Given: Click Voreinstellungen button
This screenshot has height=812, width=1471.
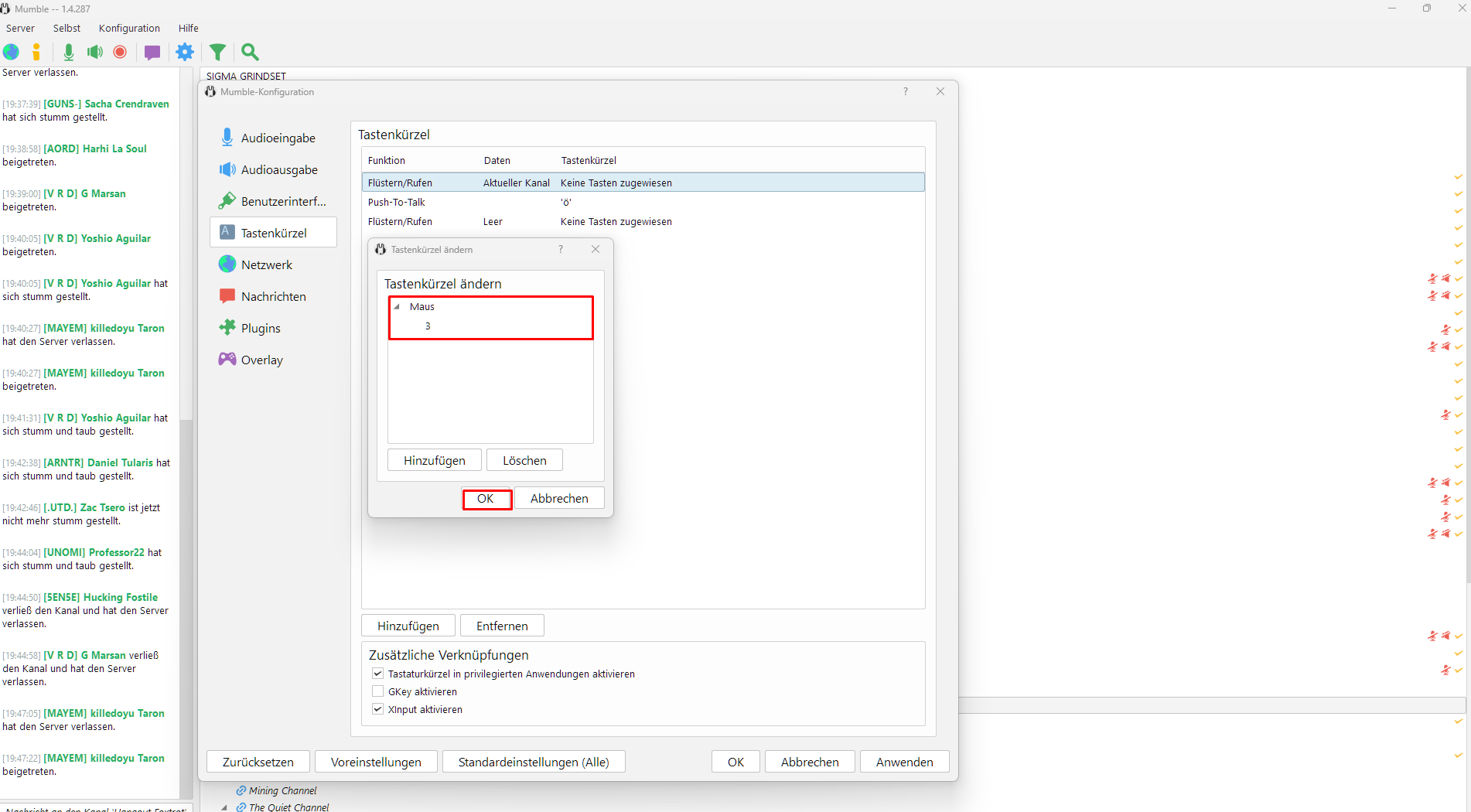Looking at the screenshot, I should tap(376, 762).
